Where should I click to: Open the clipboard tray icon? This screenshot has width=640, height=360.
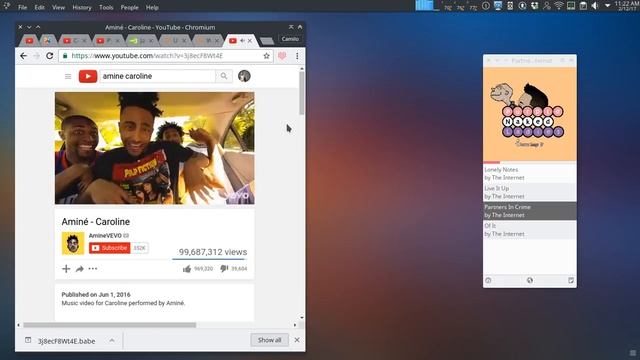coord(583,5)
